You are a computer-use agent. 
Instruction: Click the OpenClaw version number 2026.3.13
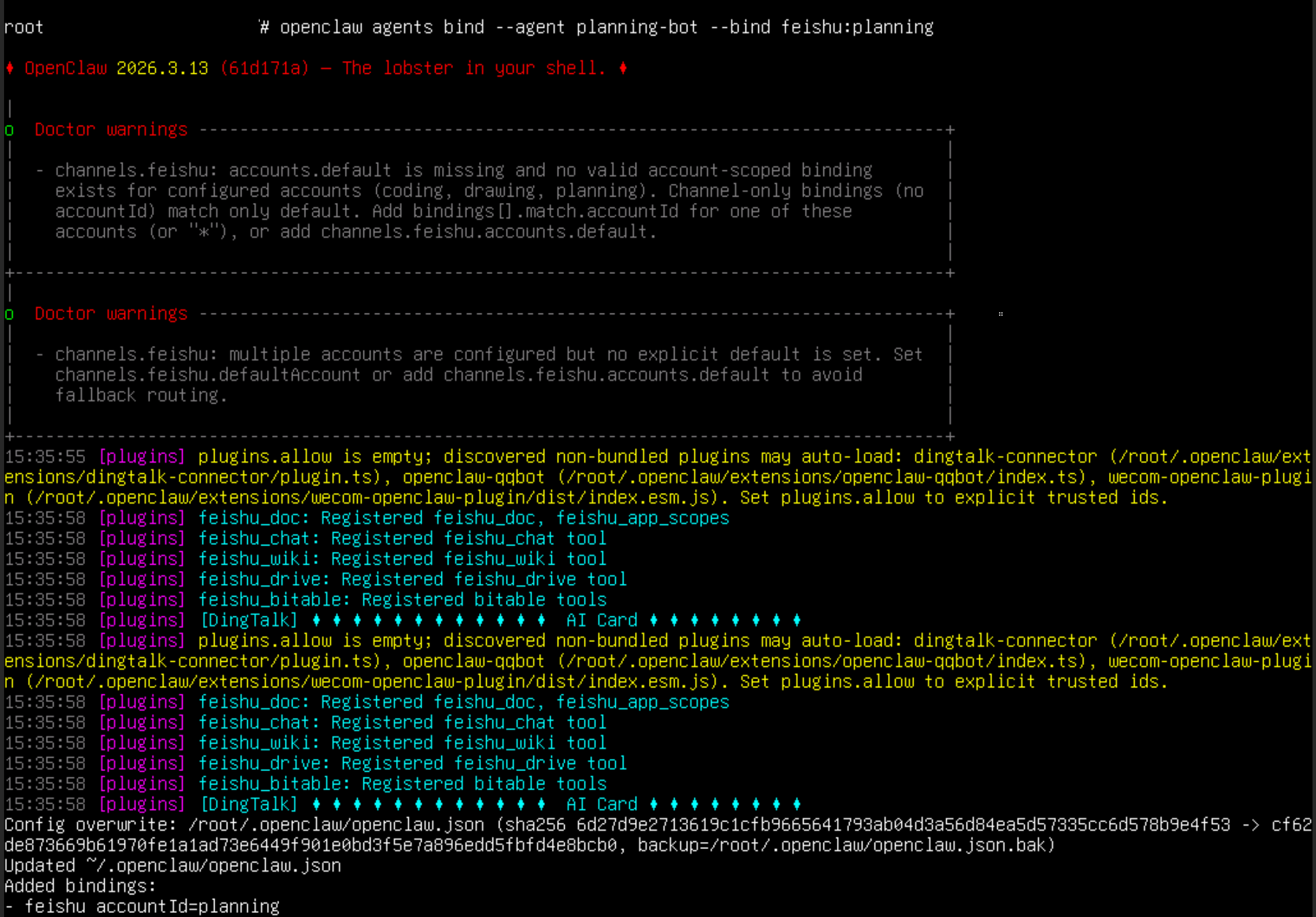tap(162, 68)
